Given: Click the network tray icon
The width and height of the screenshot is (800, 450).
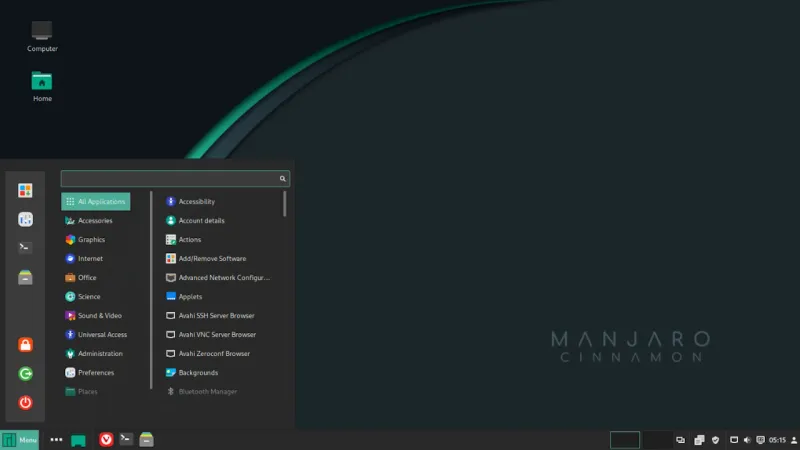Looking at the screenshot, I should pyautogui.click(x=760, y=440).
